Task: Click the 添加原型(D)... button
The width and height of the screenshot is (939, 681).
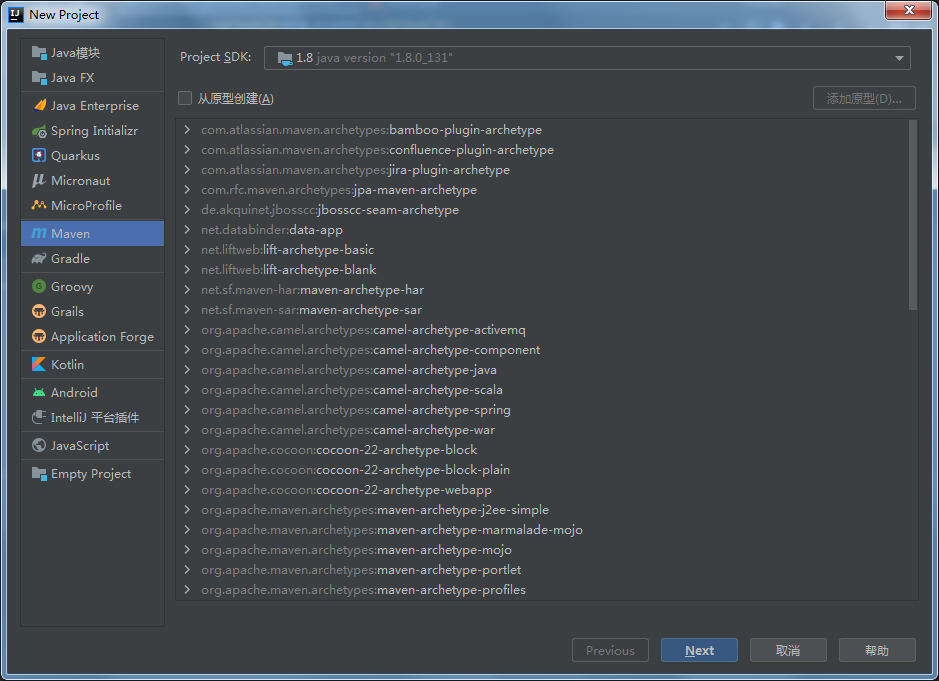Action: pyautogui.click(x=864, y=98)
